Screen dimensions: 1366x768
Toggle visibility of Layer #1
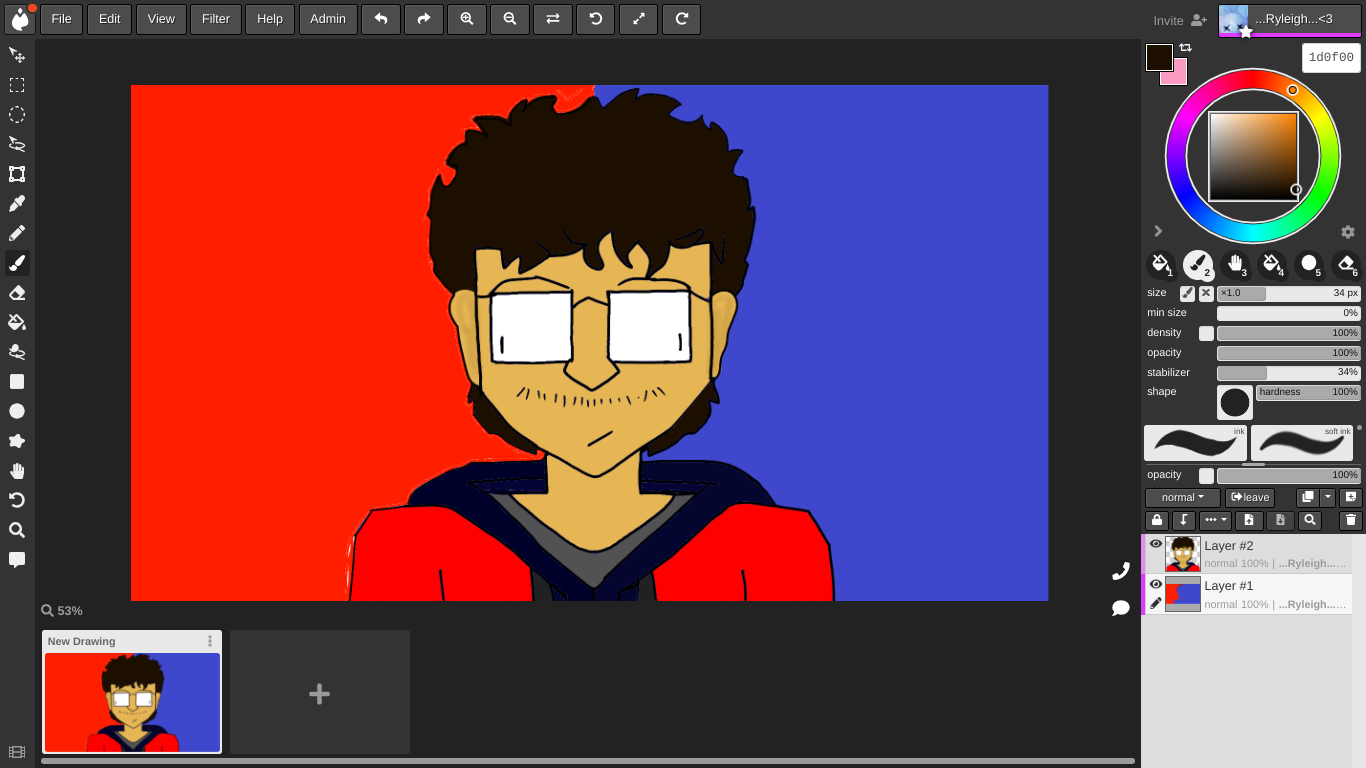1156,584
